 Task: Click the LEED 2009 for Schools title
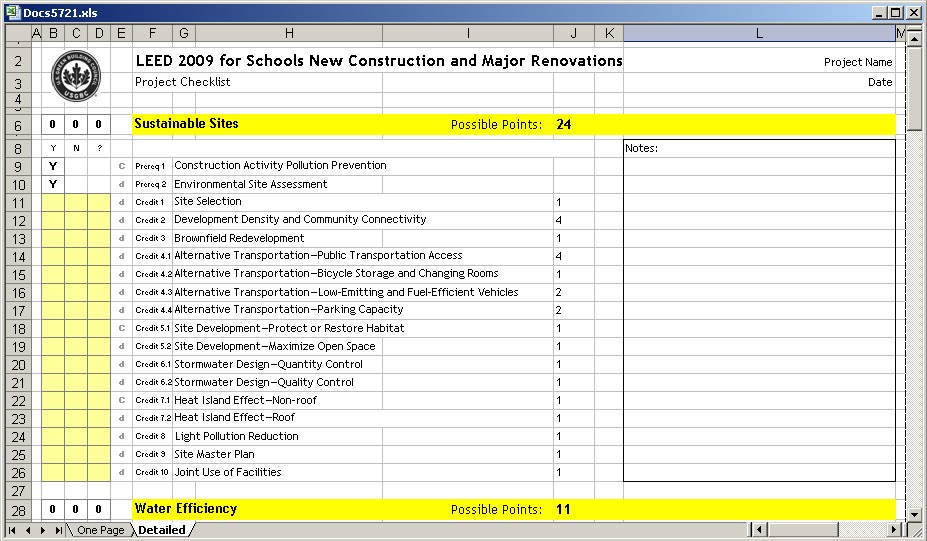(379, 60)
